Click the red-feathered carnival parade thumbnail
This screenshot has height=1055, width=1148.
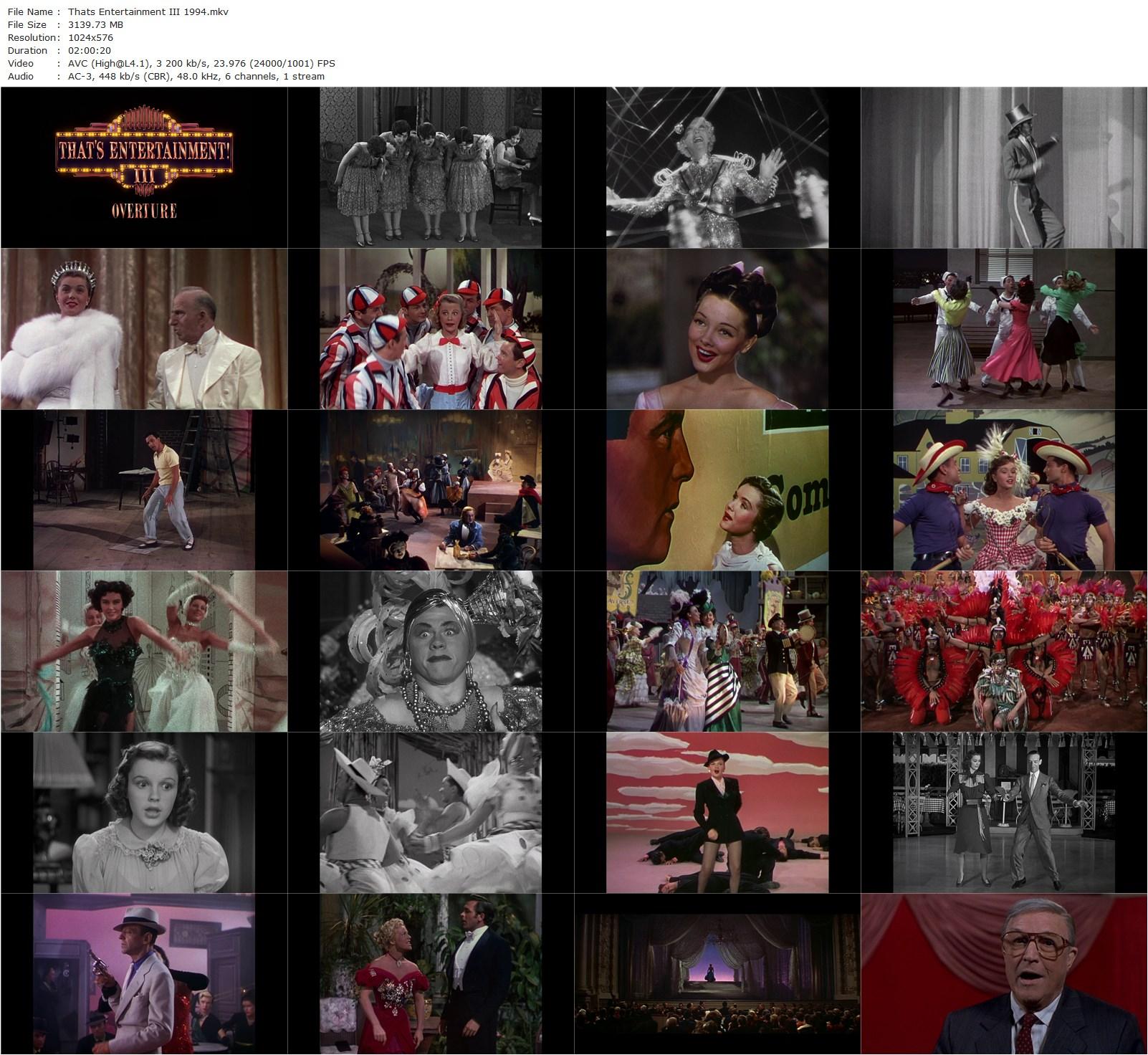1003,649
